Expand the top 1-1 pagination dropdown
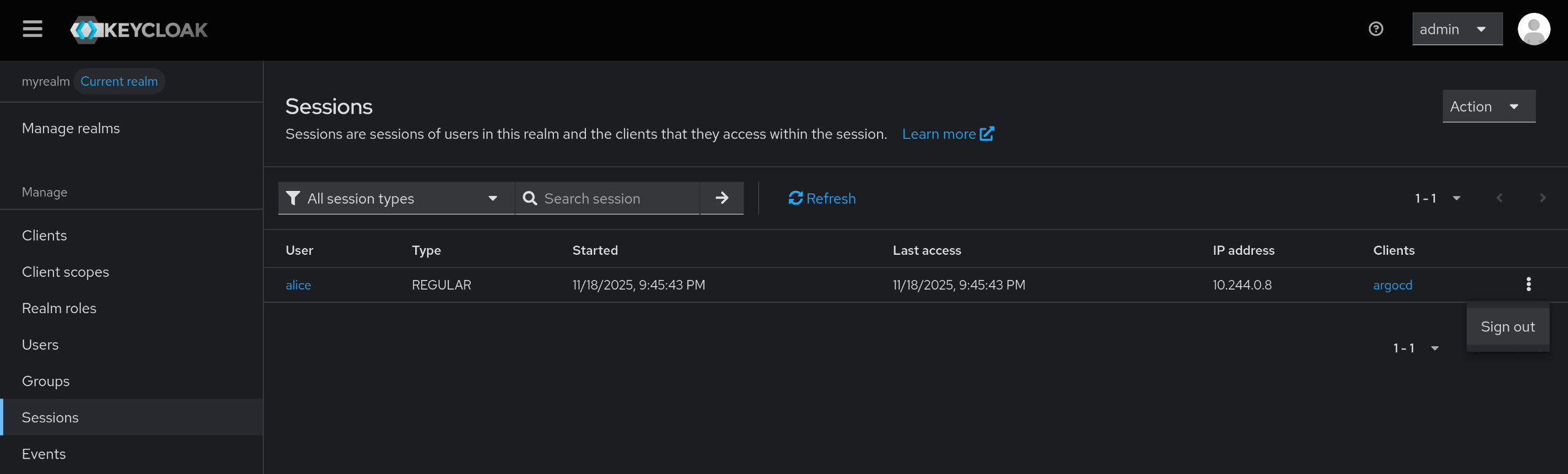The height and width of the screenshot is (474, 1568). (x=1437, y=198)
